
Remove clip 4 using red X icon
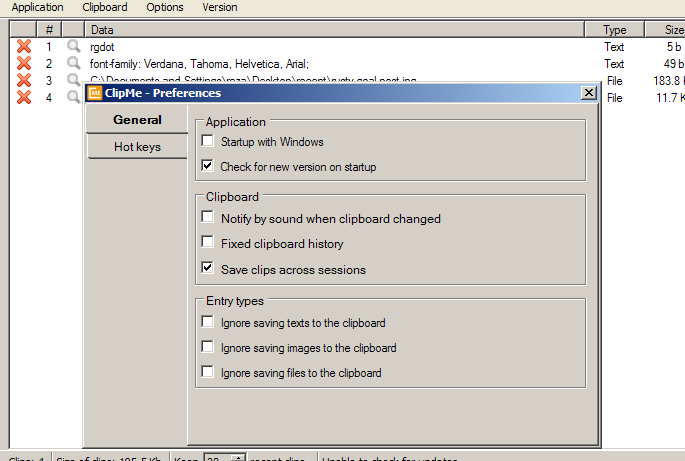point(24,97)
